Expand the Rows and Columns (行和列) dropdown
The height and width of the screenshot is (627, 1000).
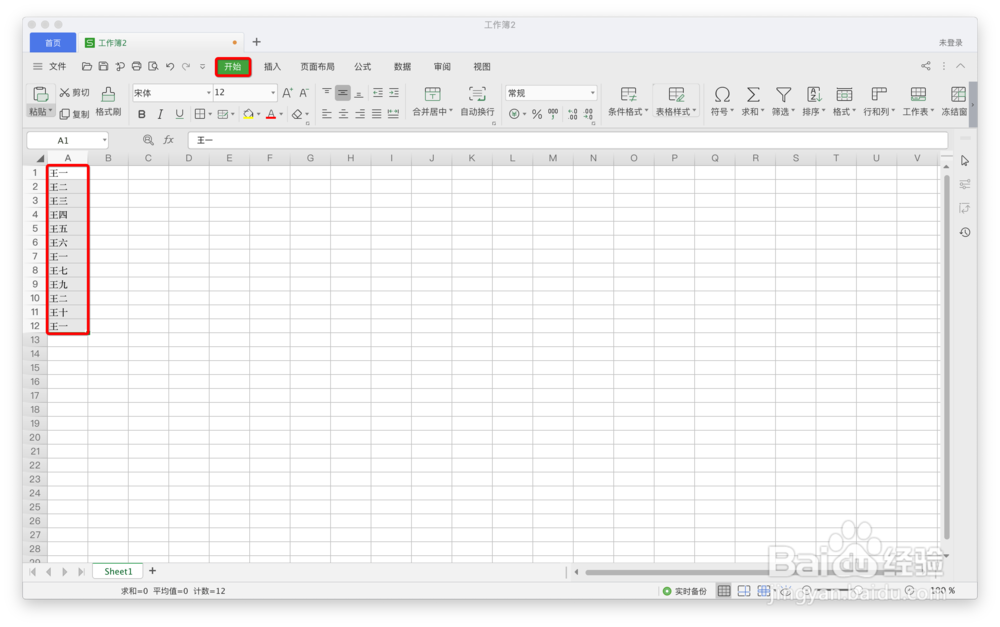[x=893, y=111]
